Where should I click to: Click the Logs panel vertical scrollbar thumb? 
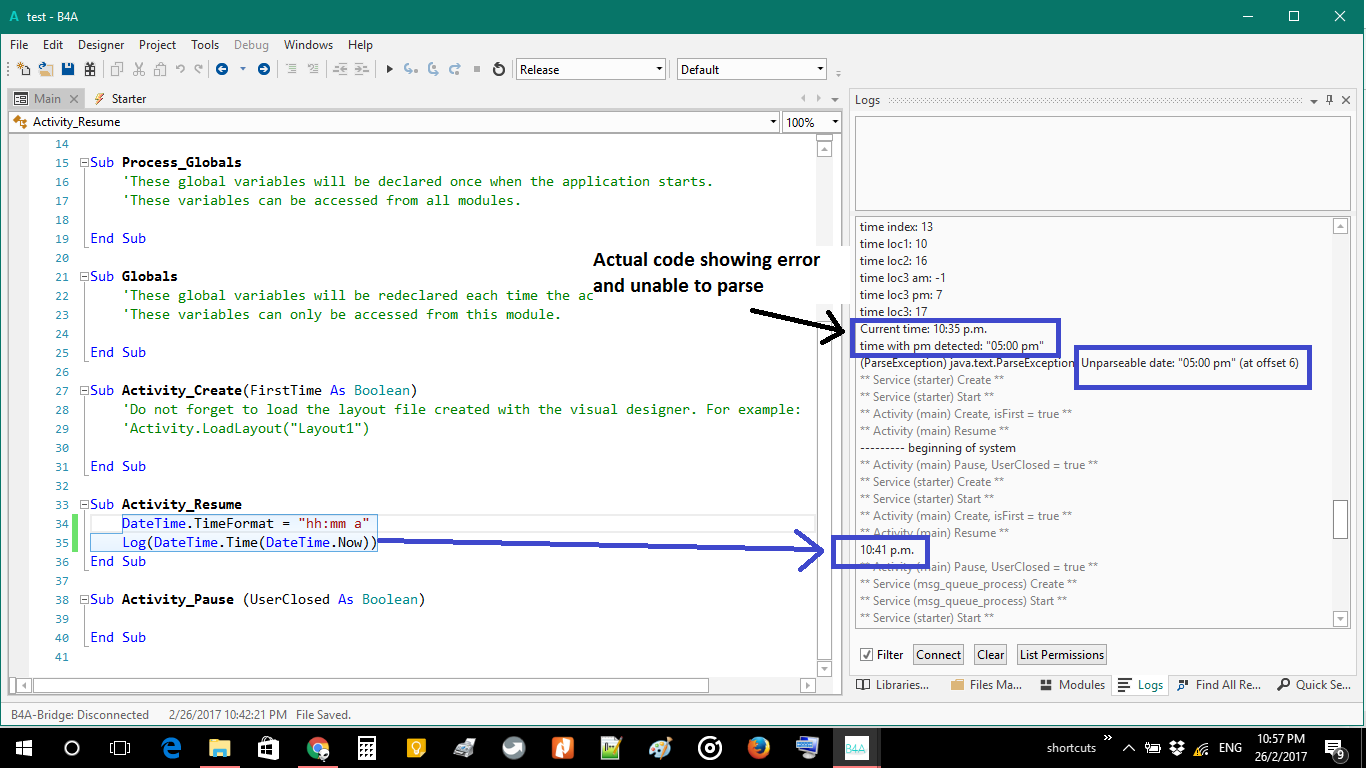(1341, 519)
